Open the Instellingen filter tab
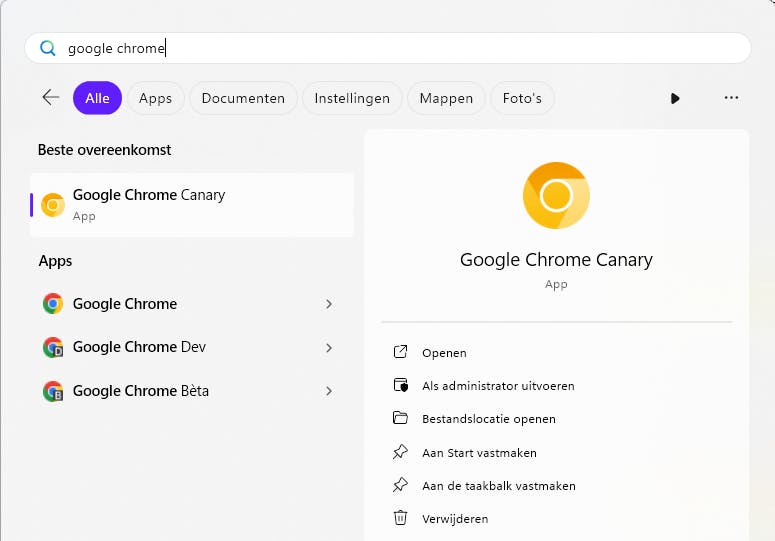 click(x=352, y=98)
